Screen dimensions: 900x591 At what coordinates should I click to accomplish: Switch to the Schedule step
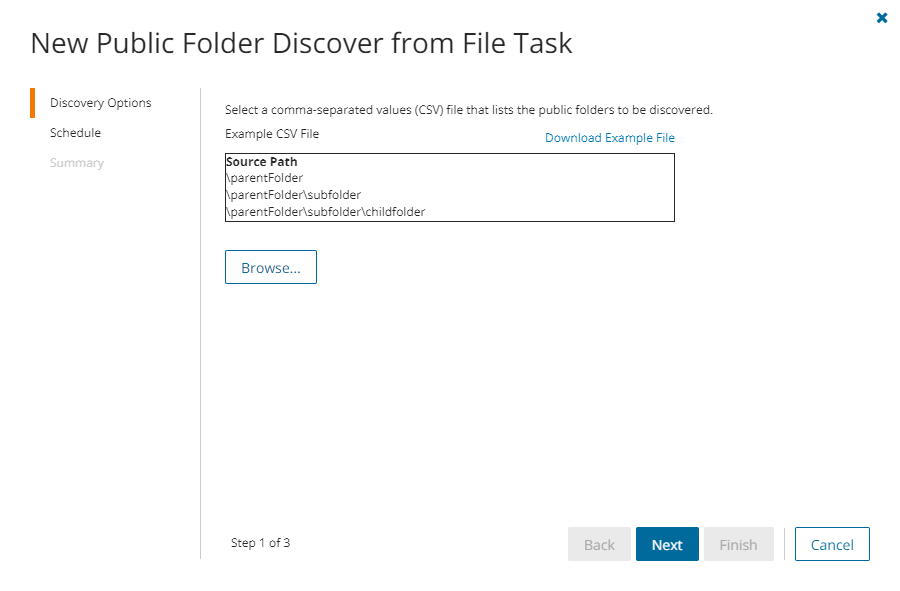pyautogui.click(x=75, y=133)
